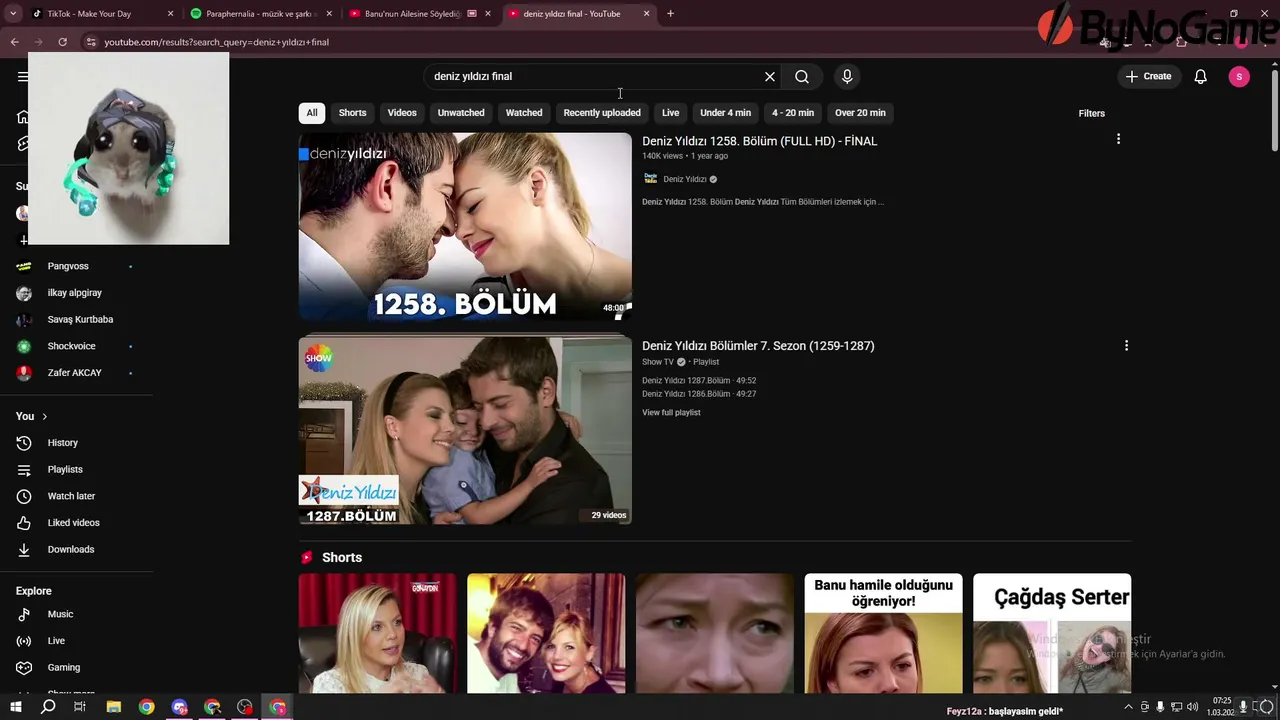Open Deniz Yıldızı 1286.Bölüm playlist entry

(699, 394)
